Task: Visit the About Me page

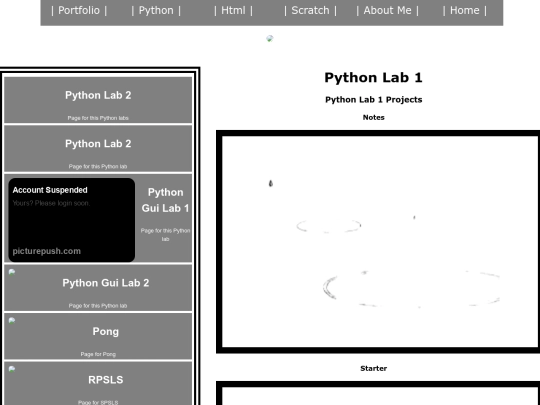Action: 387,10
